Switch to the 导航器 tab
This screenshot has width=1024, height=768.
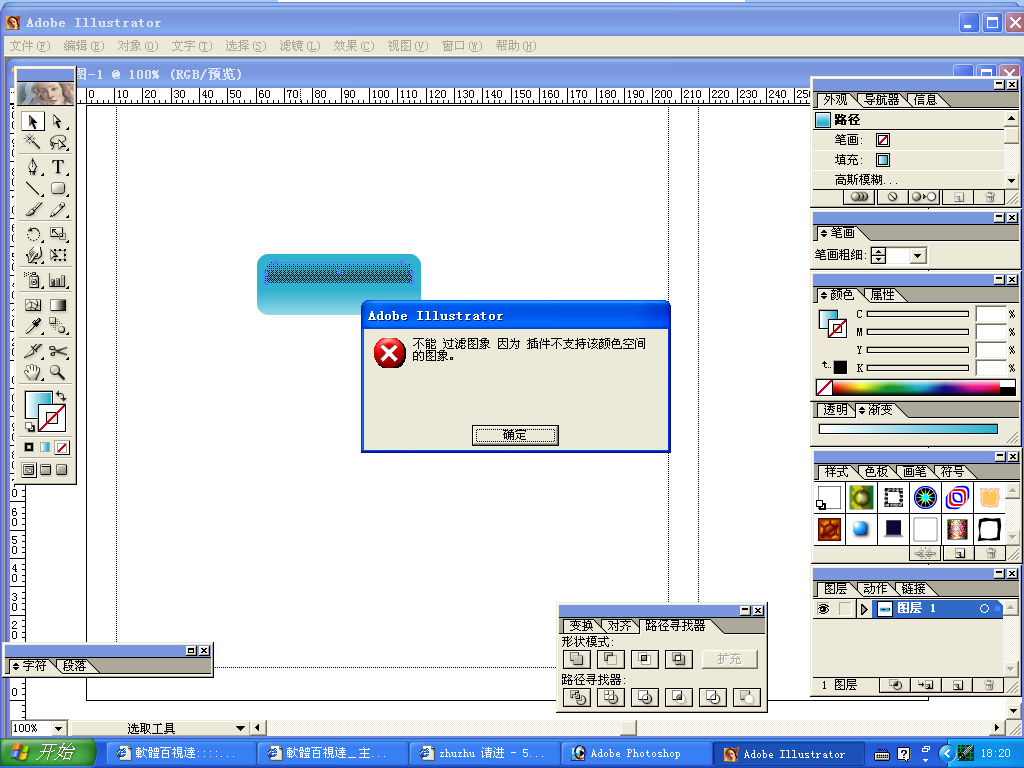pyautogui.click(x=881, y=100)
